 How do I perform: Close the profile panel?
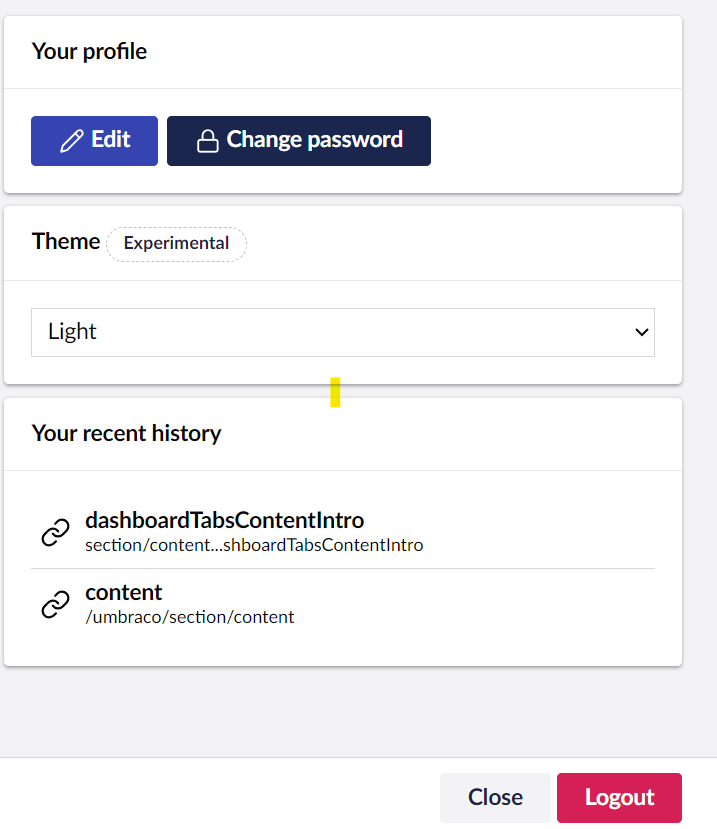tap(495, 797)
